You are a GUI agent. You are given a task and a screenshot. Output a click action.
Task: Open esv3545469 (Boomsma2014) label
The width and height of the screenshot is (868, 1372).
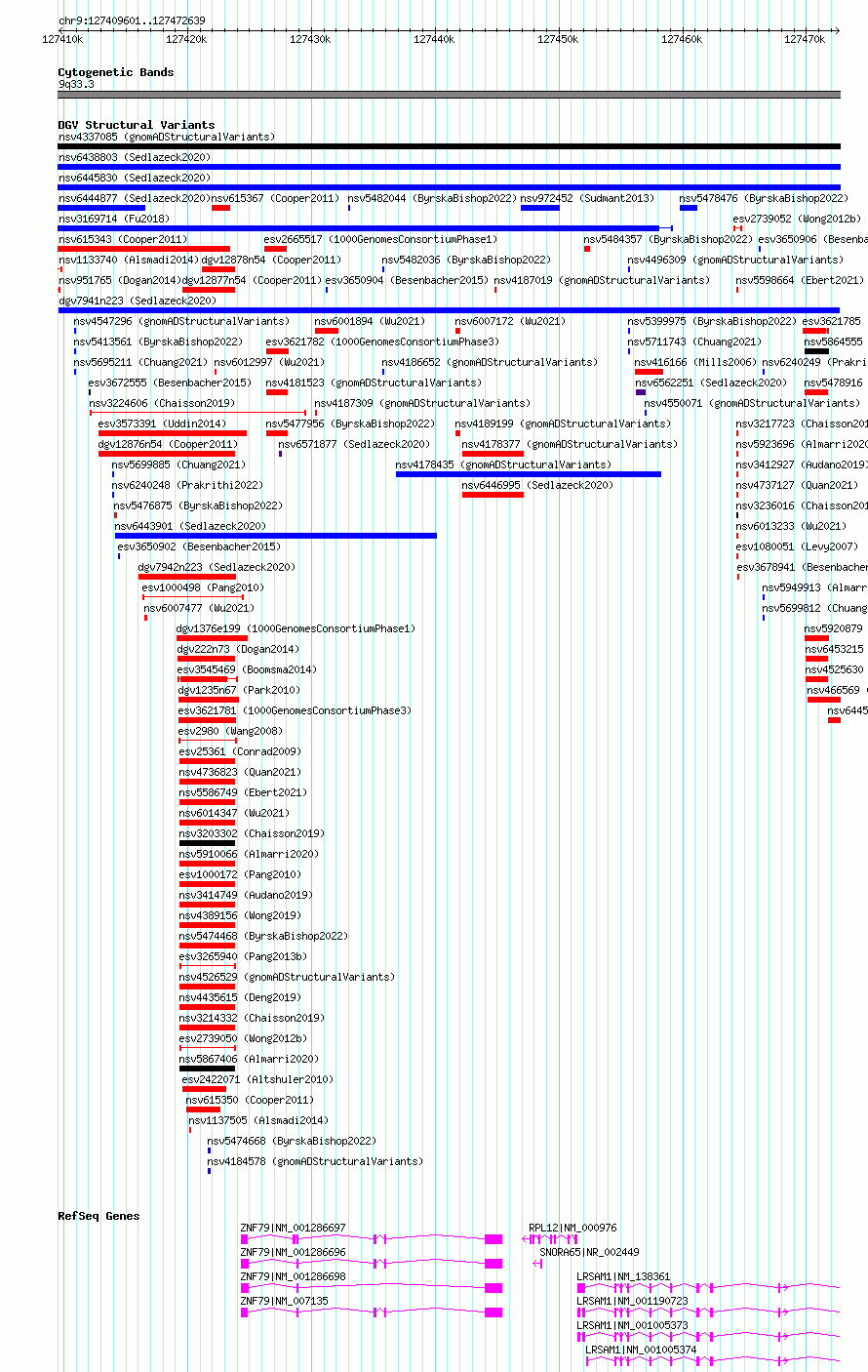(247, 669)
